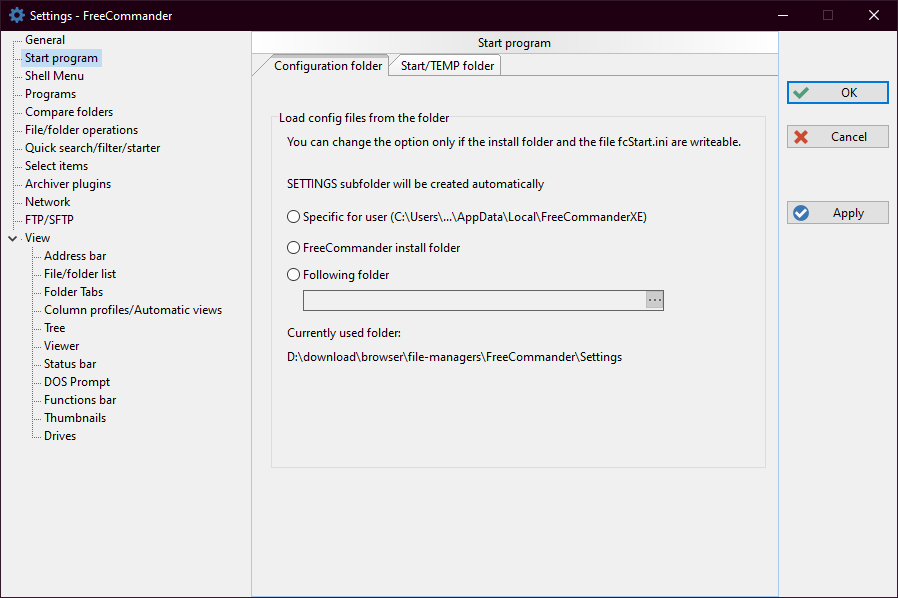
Task: Choose the Following folder radio option
Action: coord(293,275)
